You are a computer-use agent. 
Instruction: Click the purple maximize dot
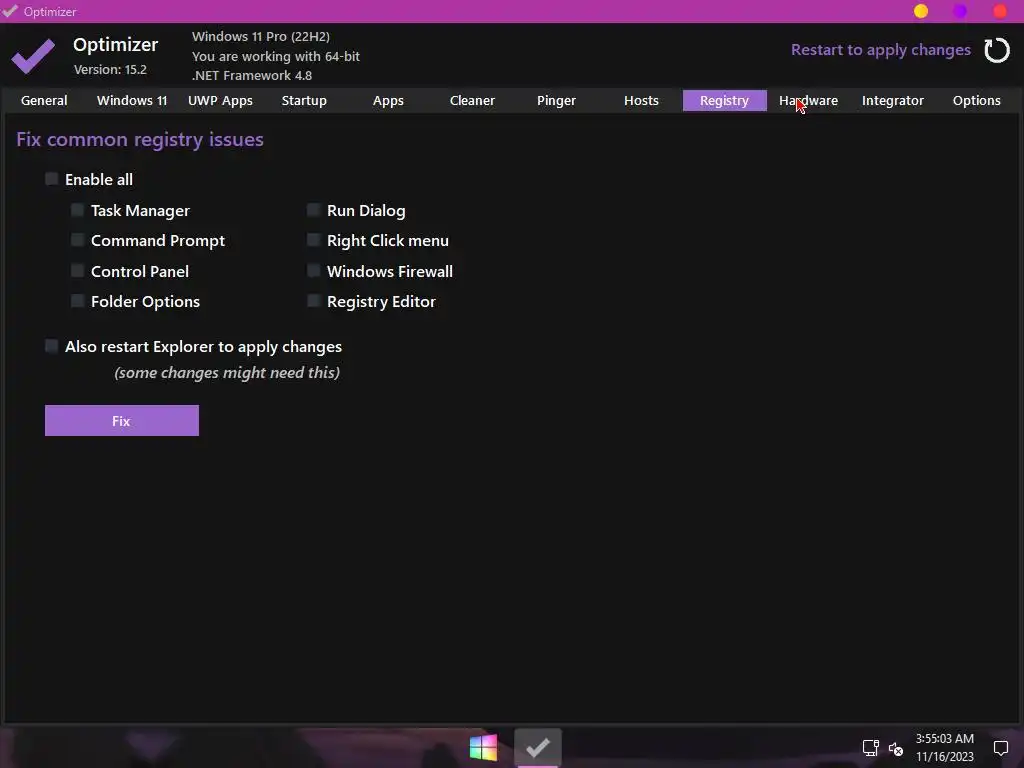(x=960, y=11)
